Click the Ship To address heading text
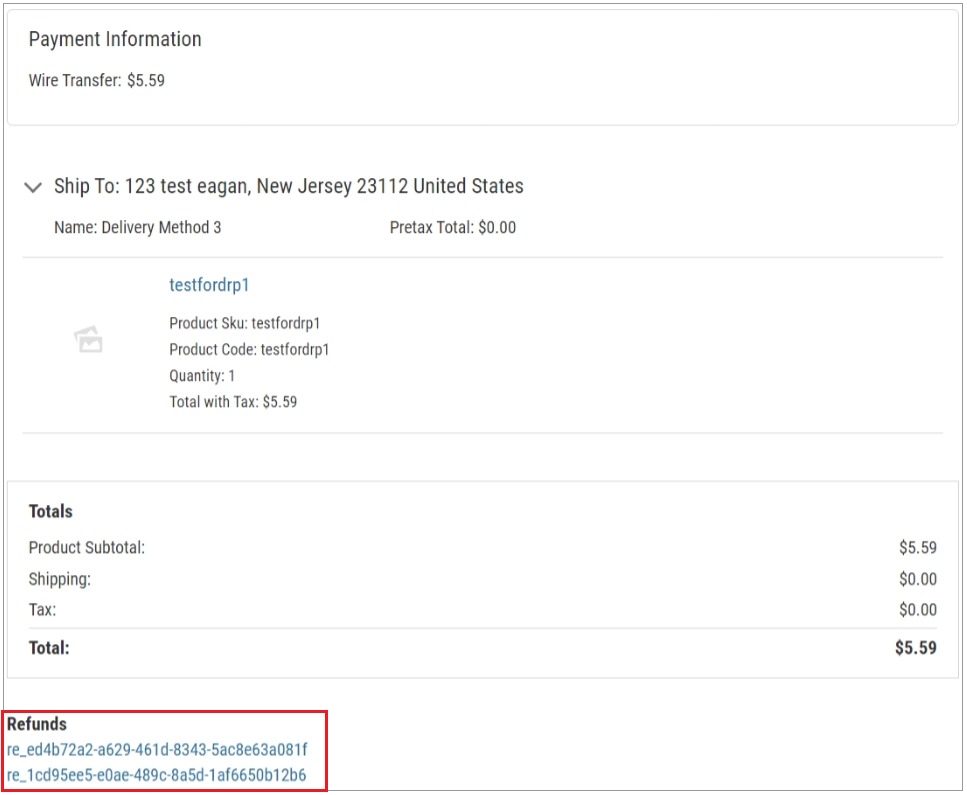This screenshot has width=967, height=795. (x=288, y=186)
